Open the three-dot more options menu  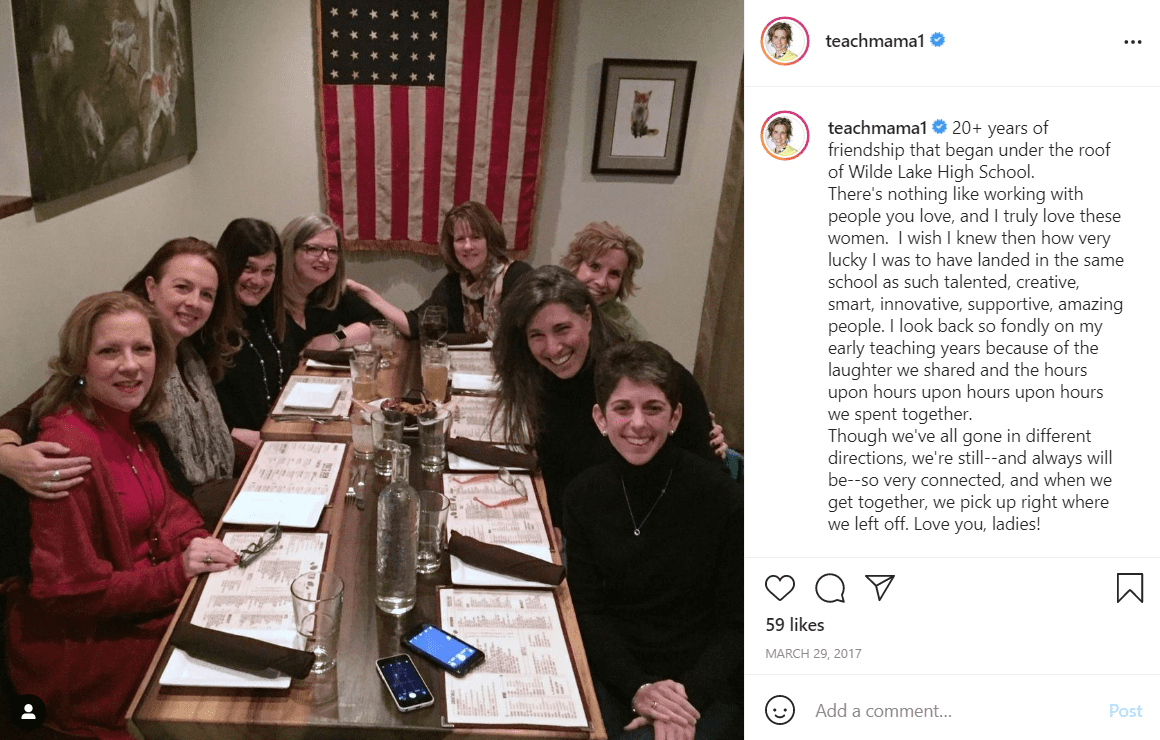(1132, 42)
